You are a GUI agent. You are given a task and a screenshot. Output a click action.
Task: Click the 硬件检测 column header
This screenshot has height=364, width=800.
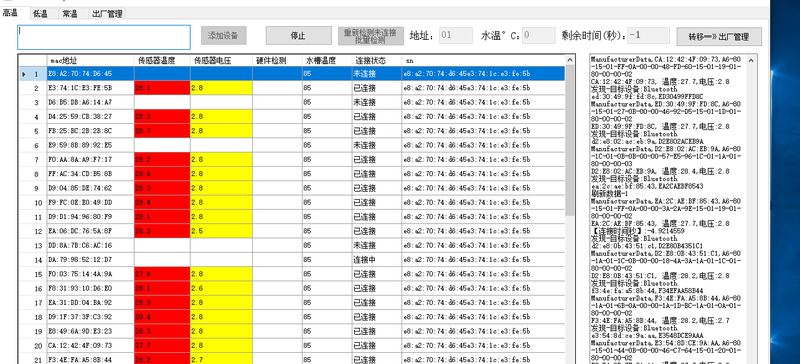click(x=277, y=60)
